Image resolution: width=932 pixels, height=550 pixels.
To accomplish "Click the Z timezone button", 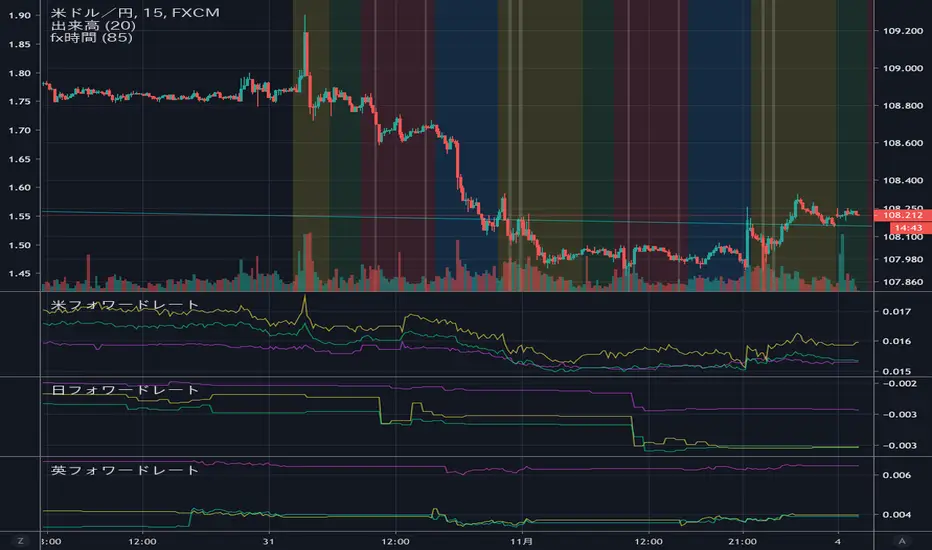I will [x=21, y=541].
